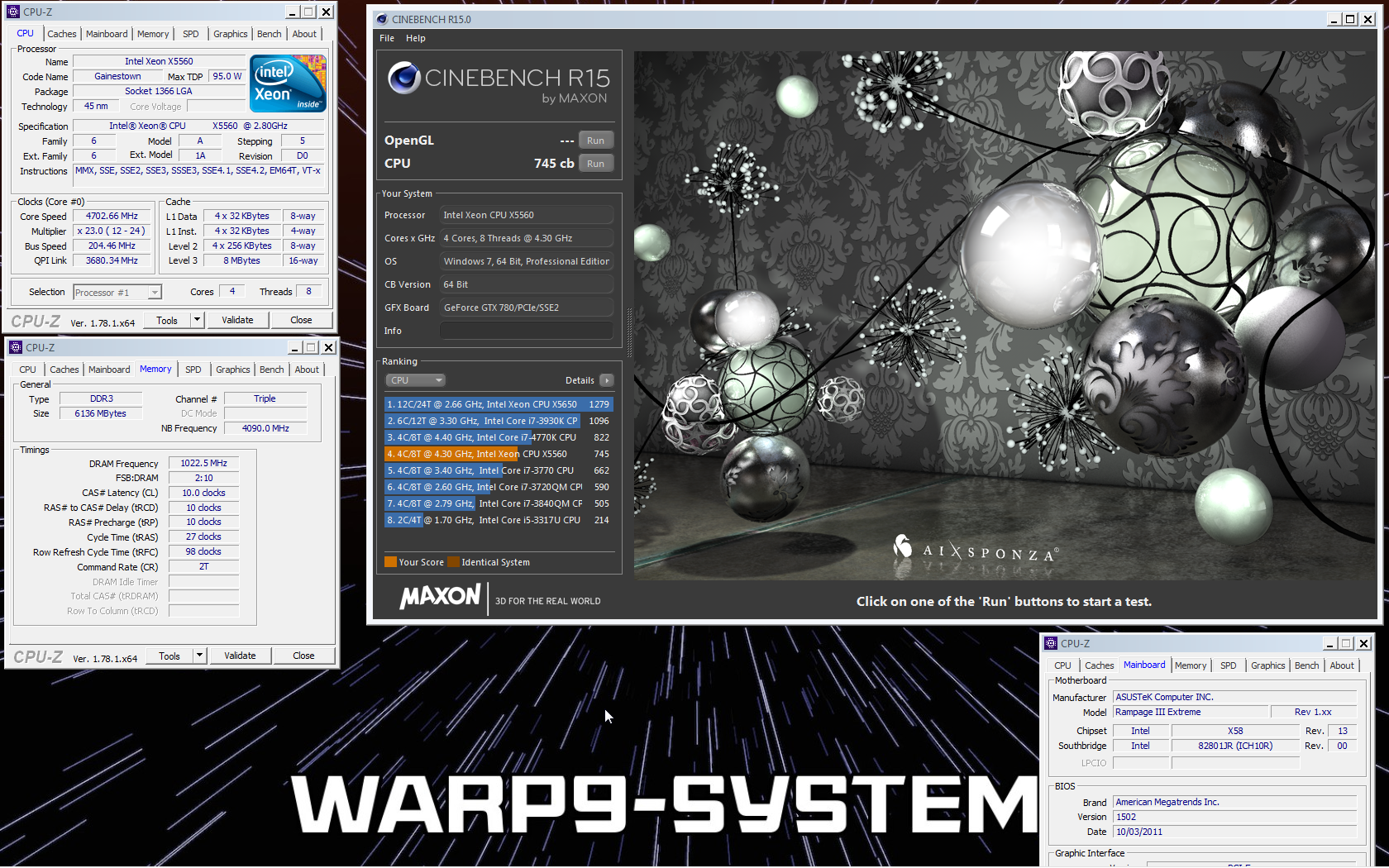1389x868 pixels.
Task: Select Caches tab in the Mainboard CPU-Z window
Action: 1100,665
